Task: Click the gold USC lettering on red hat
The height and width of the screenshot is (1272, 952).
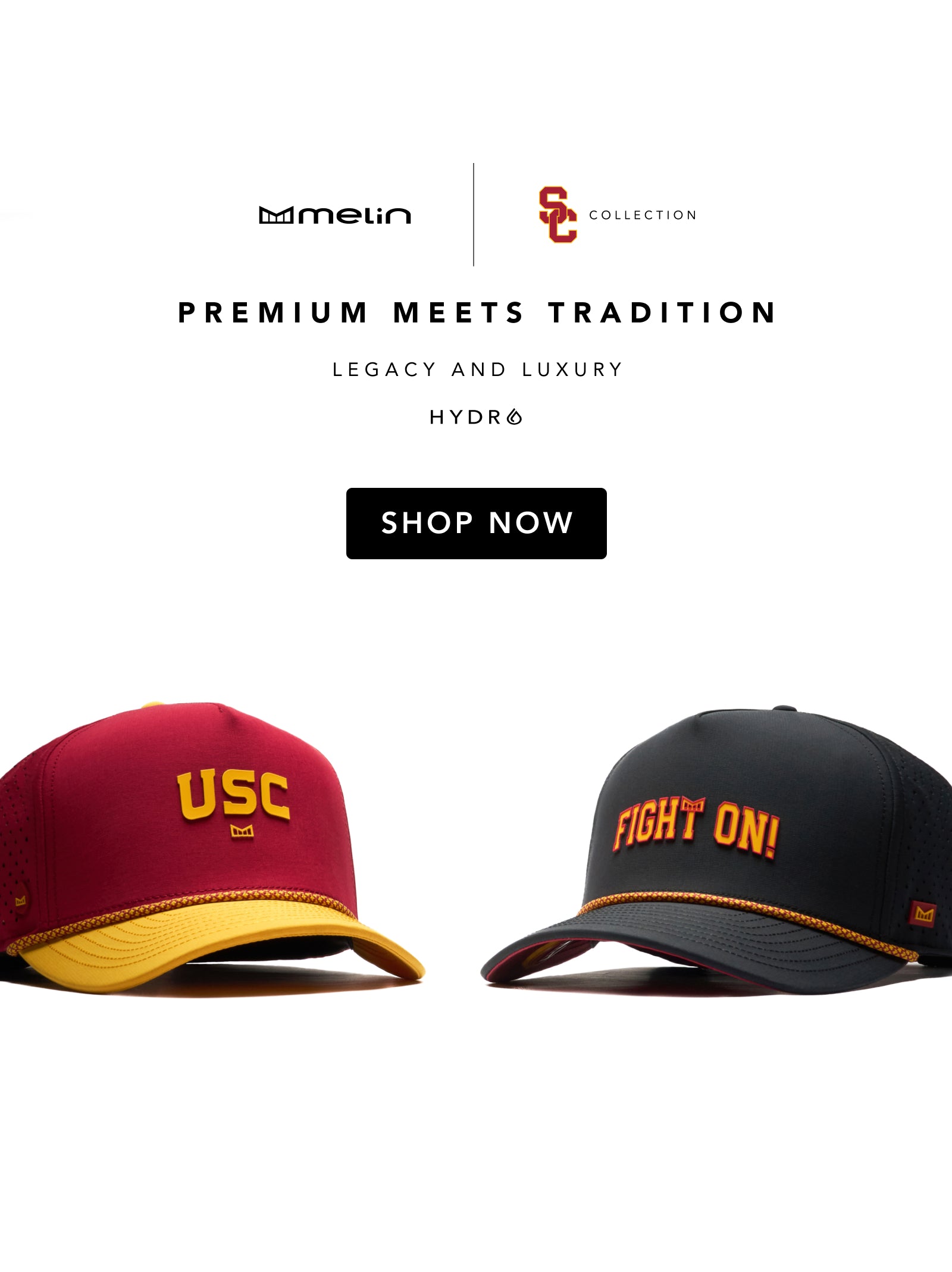Action: click(x=233, y=795)
